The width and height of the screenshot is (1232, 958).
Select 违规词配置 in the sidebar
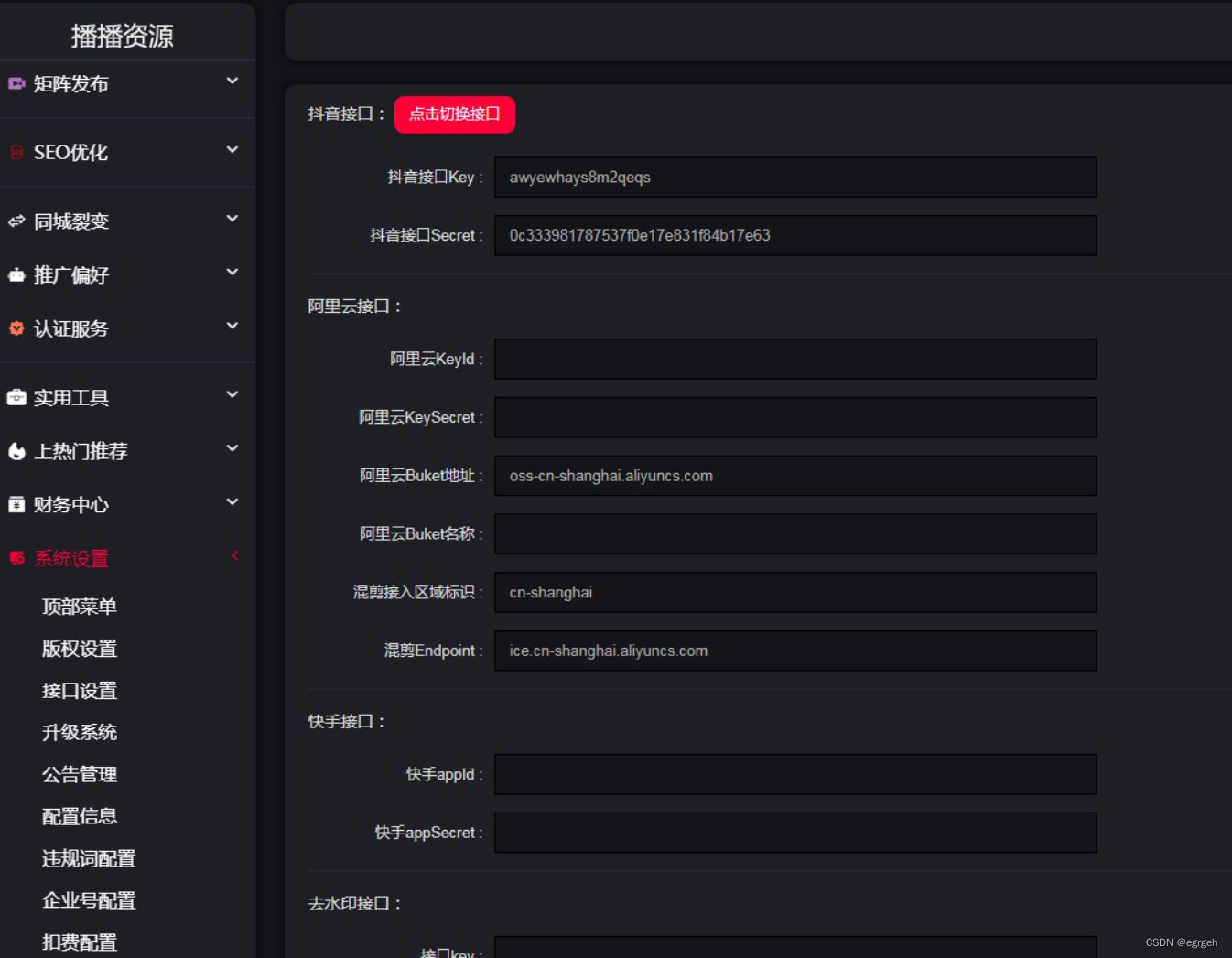[89, 858]
